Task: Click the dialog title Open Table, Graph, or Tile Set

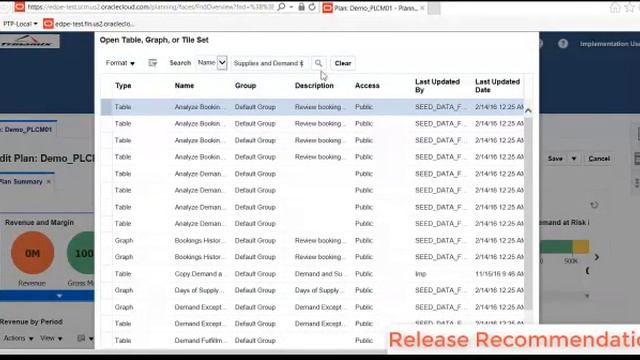Action: pyautogui.click(x=154, y=40)
